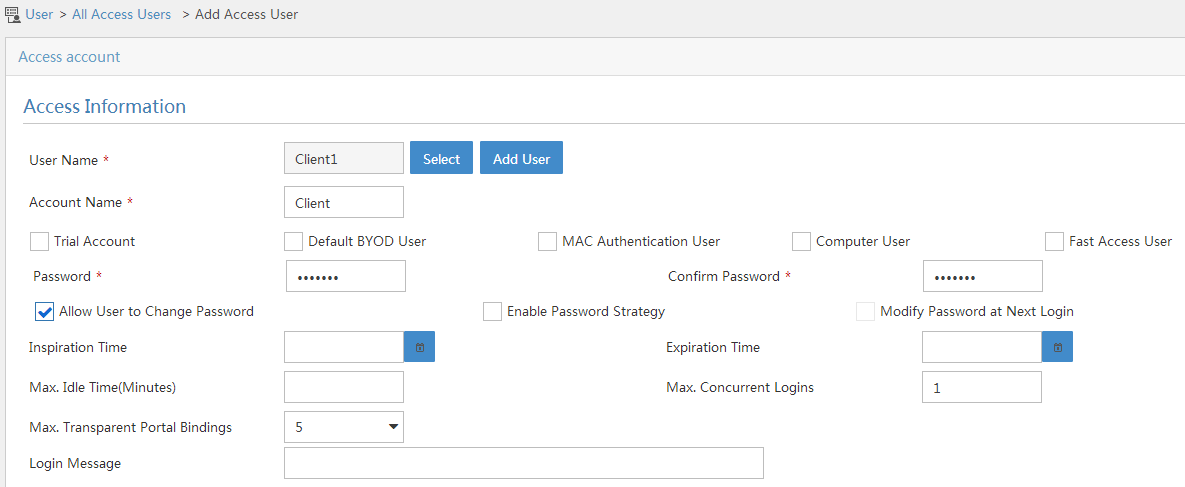Open the Inspiration Time calendar picker
This screenshot has height=487, width=1185.
pyautogui.click(x=419, y=347)
